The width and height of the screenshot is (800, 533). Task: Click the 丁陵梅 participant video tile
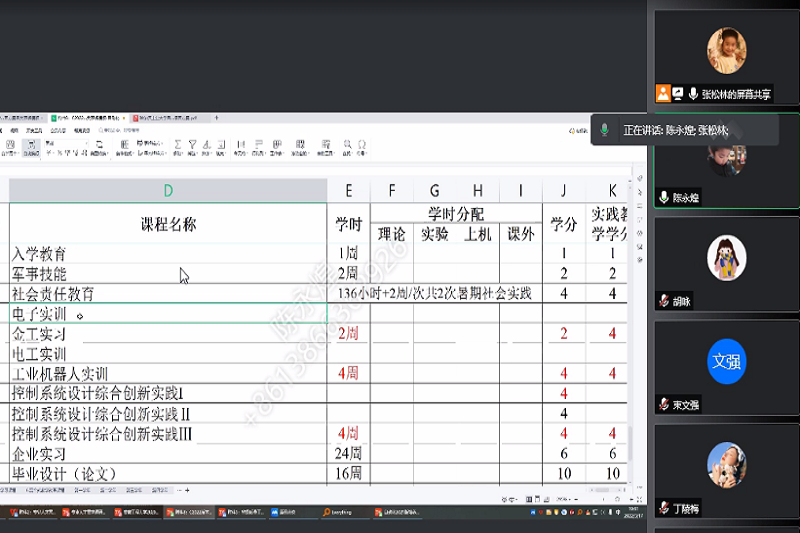coord(727,471)
